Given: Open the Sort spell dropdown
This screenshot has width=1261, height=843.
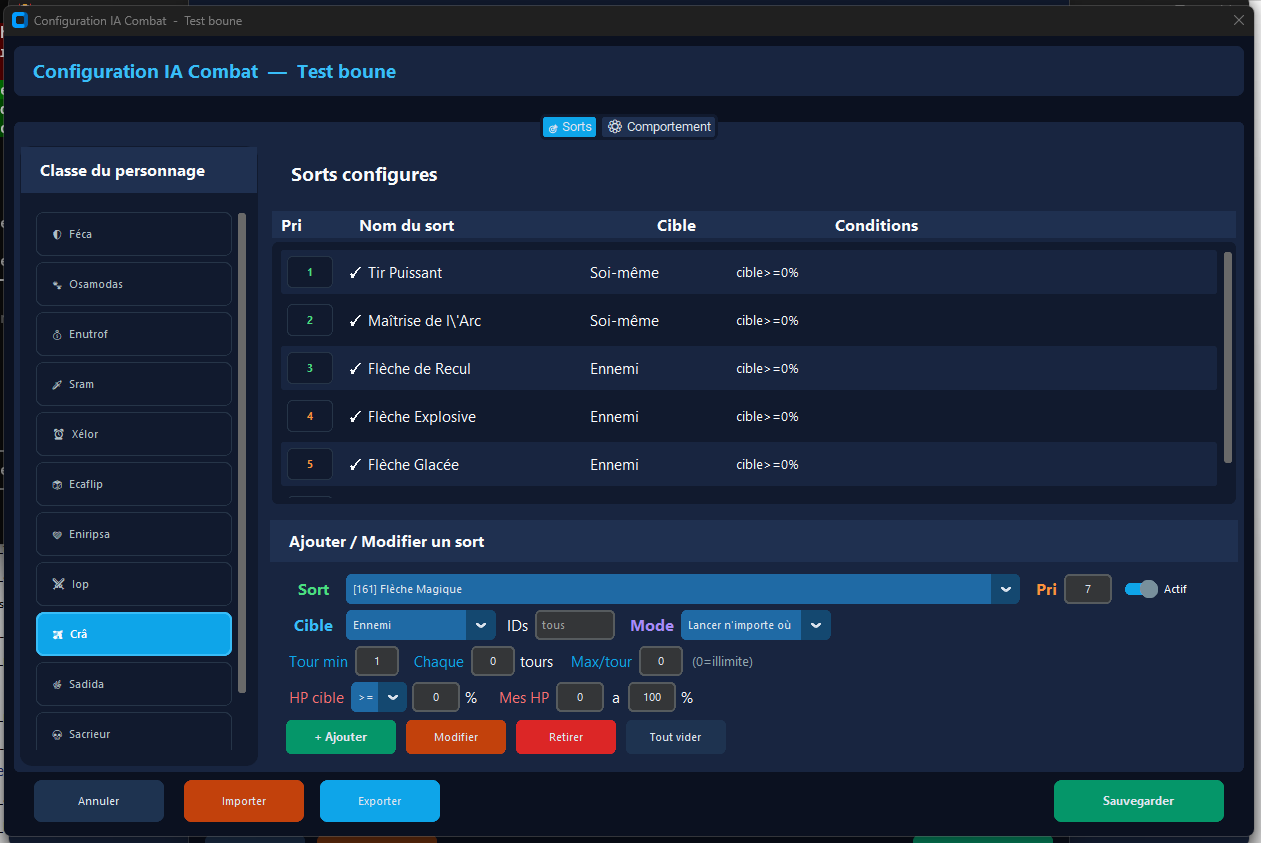Looking at the screenshot, I should tap(1005, 590).
